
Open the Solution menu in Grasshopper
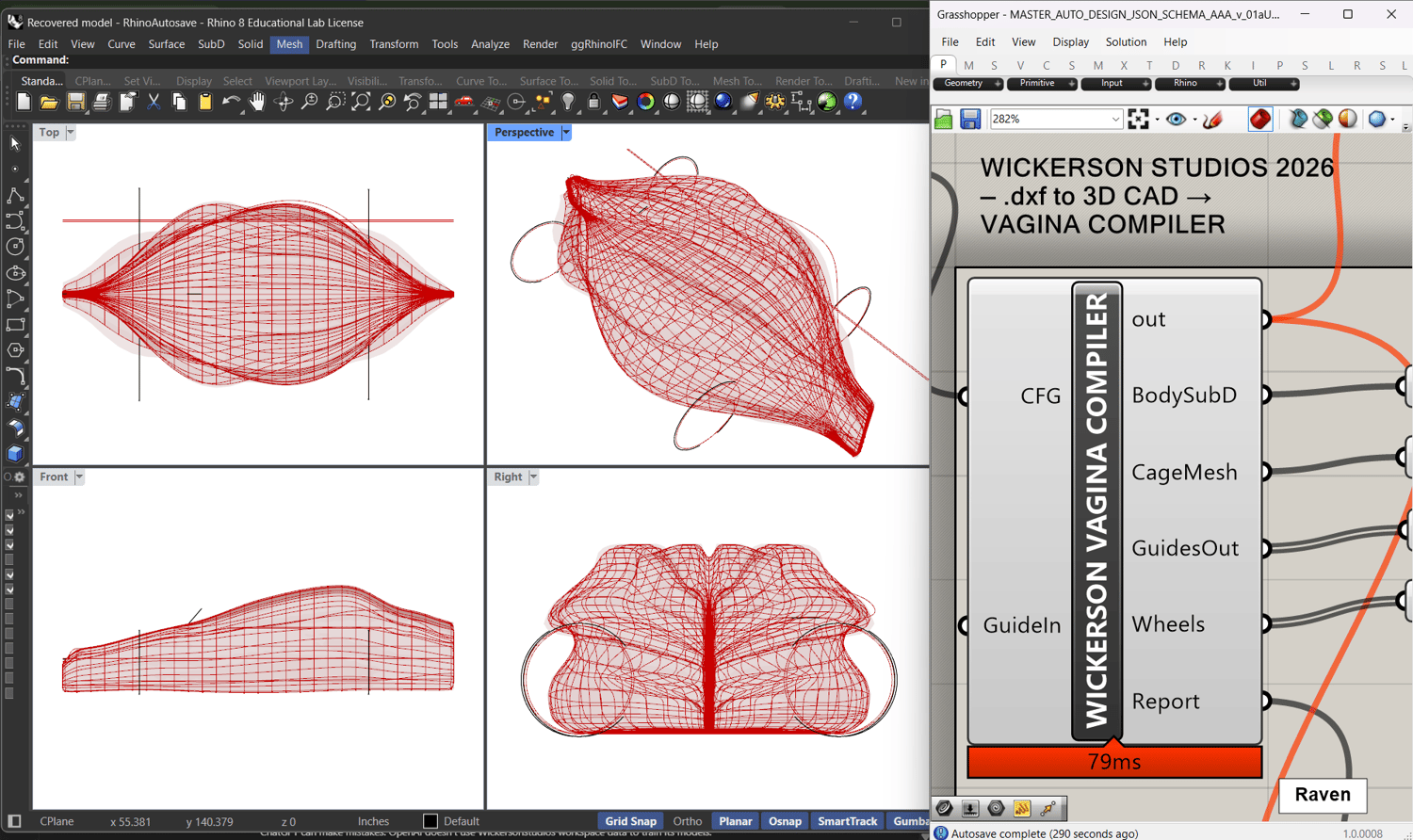point(1126,42)
